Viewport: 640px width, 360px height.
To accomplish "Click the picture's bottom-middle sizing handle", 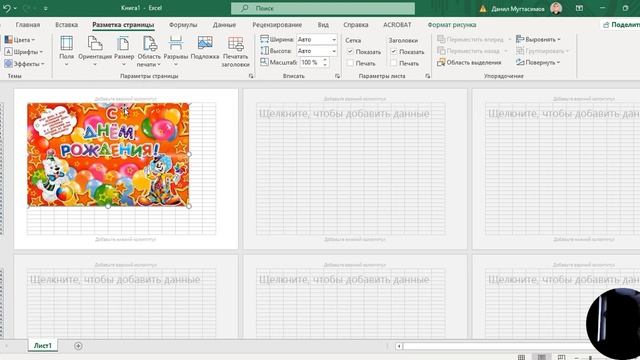I will tap(108, 207).
